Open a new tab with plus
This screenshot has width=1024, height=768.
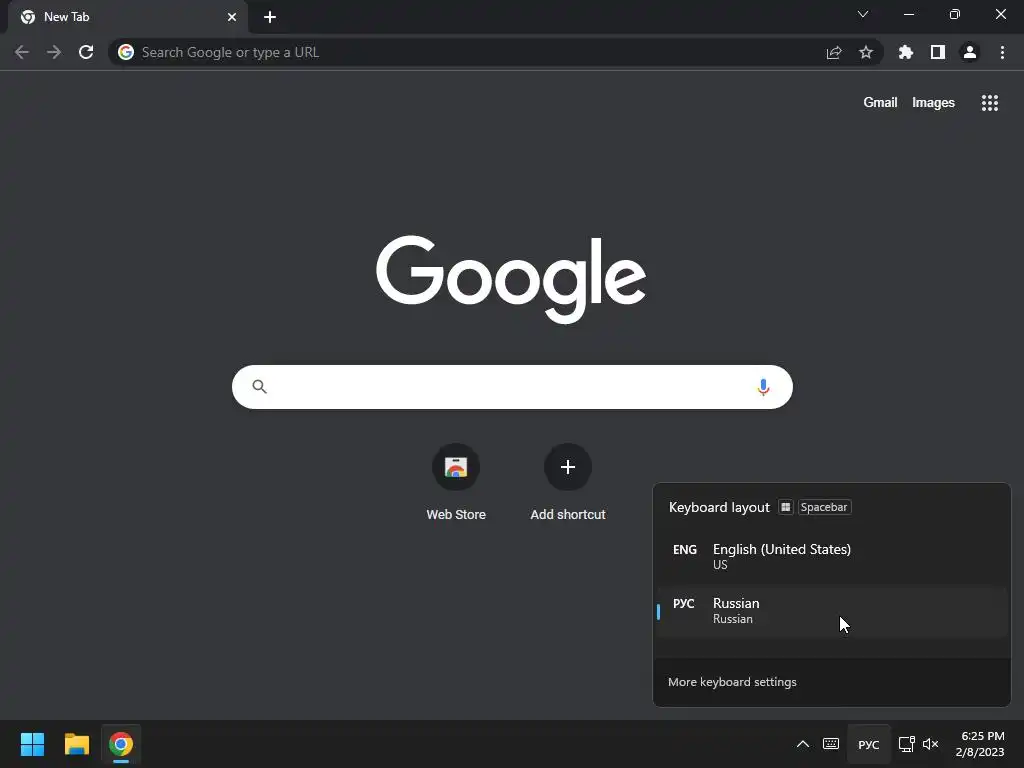[270, 17]
